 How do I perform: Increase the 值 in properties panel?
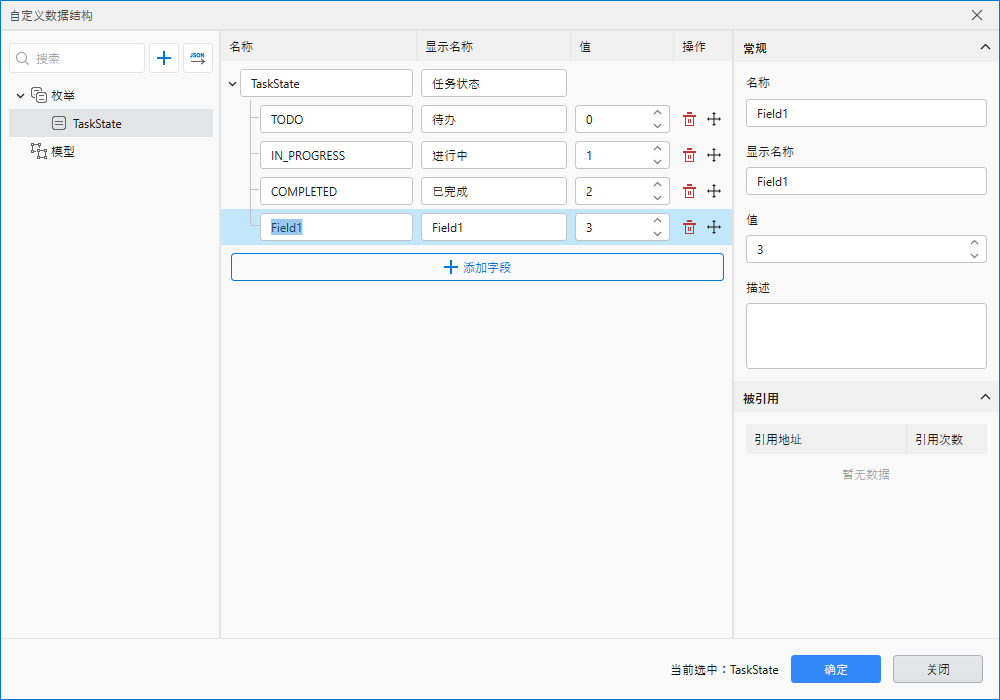[974, 243]
